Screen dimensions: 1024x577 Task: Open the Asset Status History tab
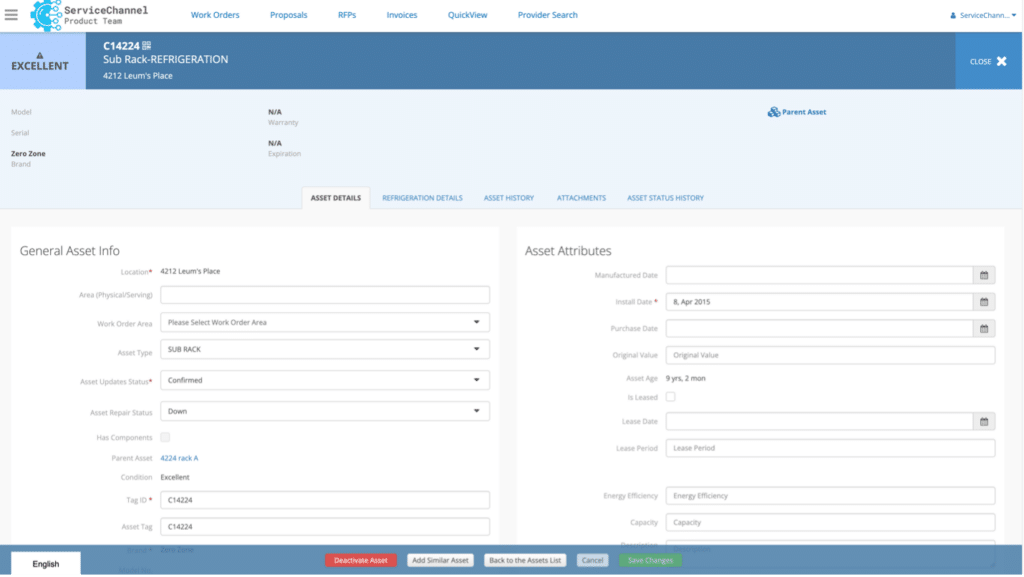click(665, 198)
